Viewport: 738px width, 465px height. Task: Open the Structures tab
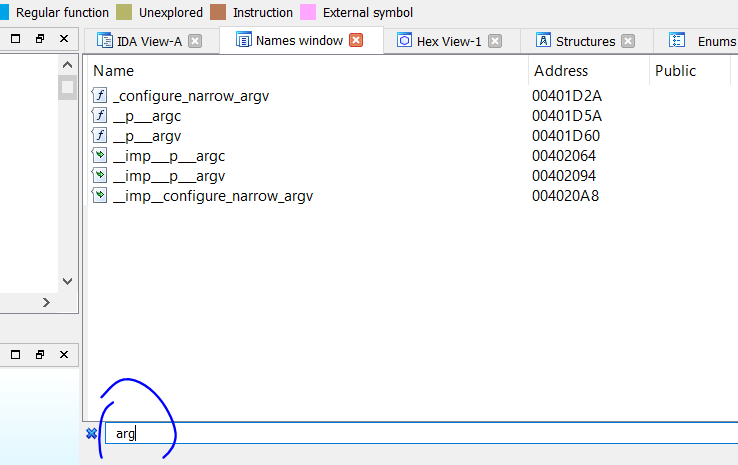click(x=585, y=41)
